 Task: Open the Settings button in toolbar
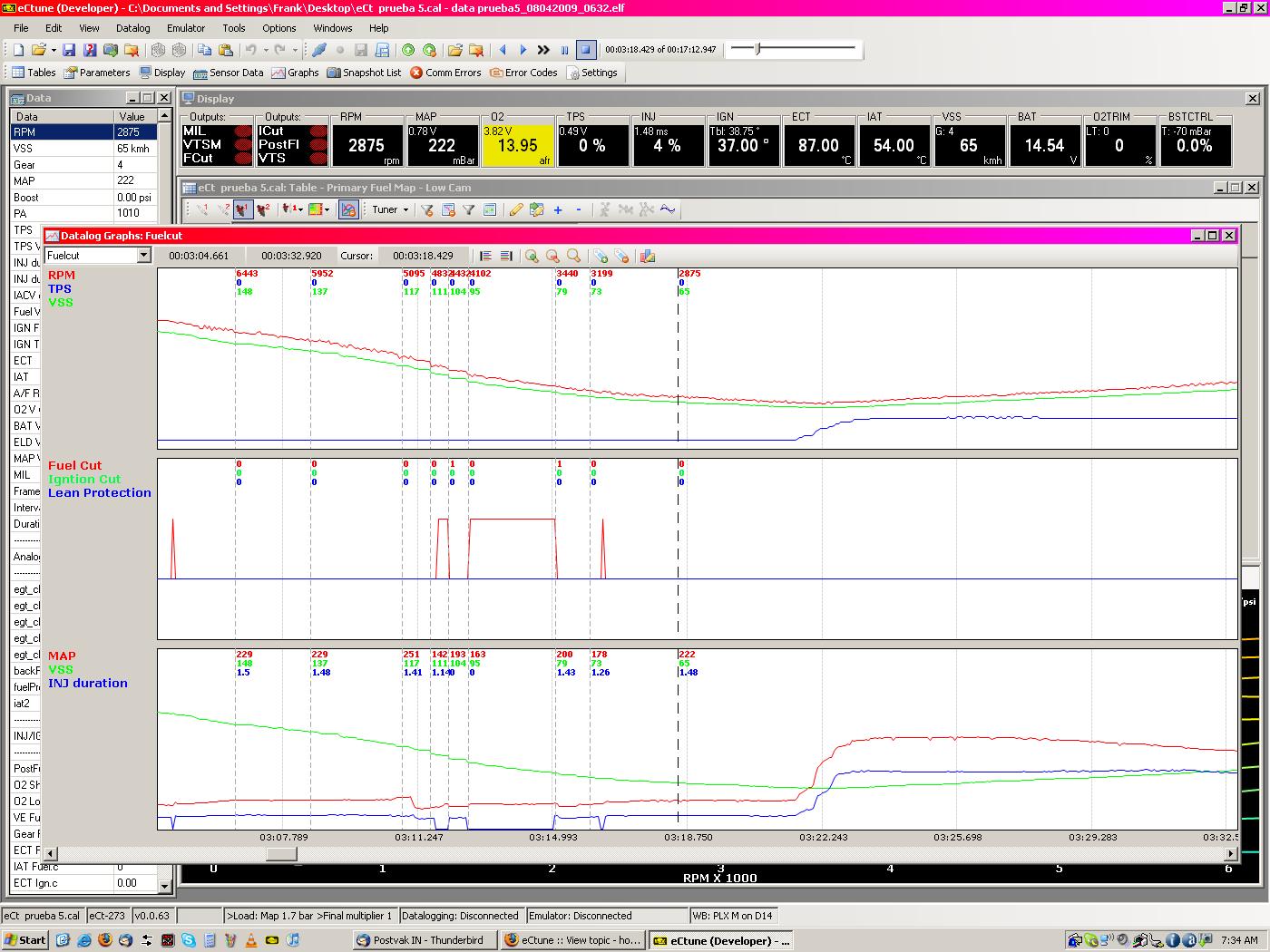[x=592, y=73]
